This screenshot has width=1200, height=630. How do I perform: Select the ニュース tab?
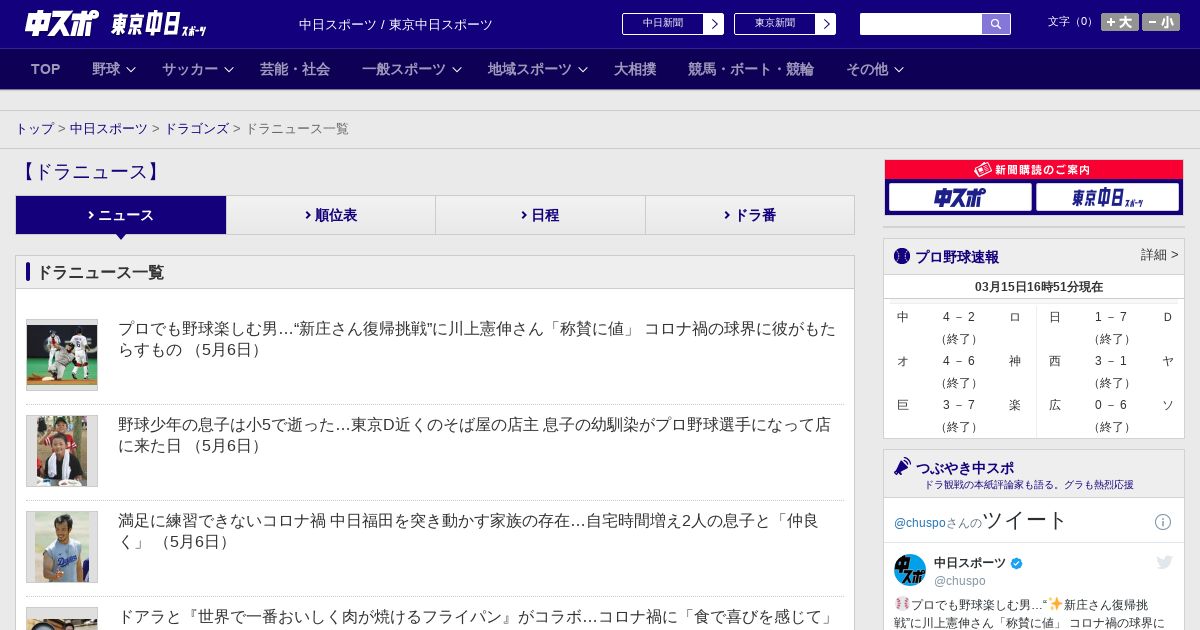[121, 215]
